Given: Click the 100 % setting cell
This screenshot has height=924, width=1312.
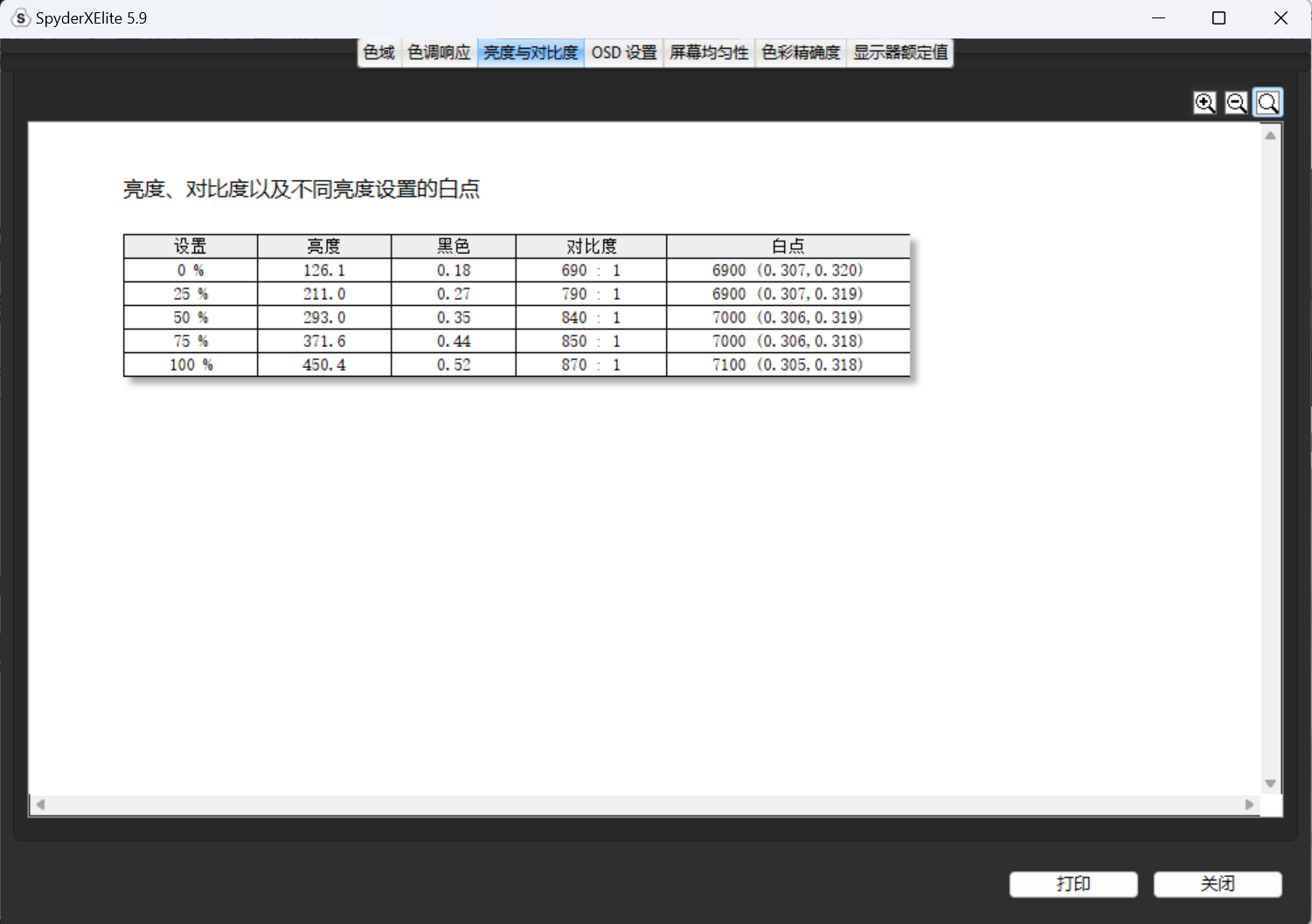Looking at the screenshot, I should coord(191,365).
